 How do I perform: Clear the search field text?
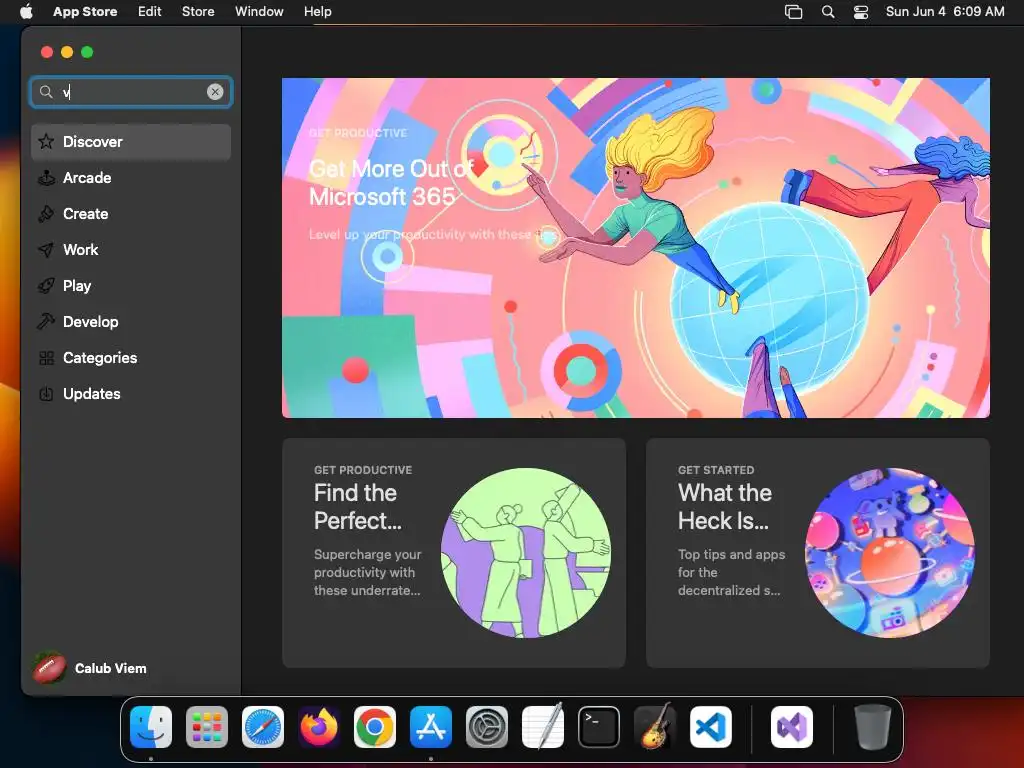tap(215, 92)
